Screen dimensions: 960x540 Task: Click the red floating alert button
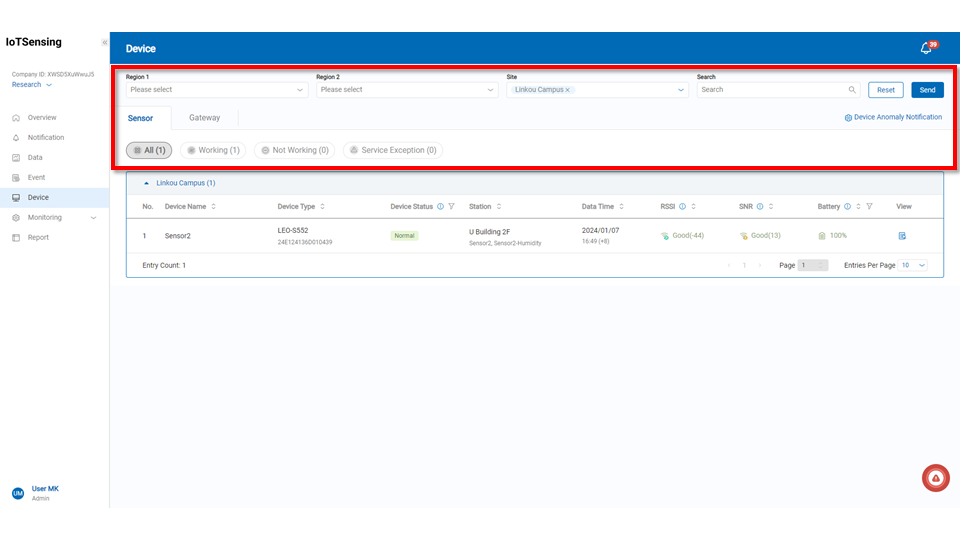[935, 479]
